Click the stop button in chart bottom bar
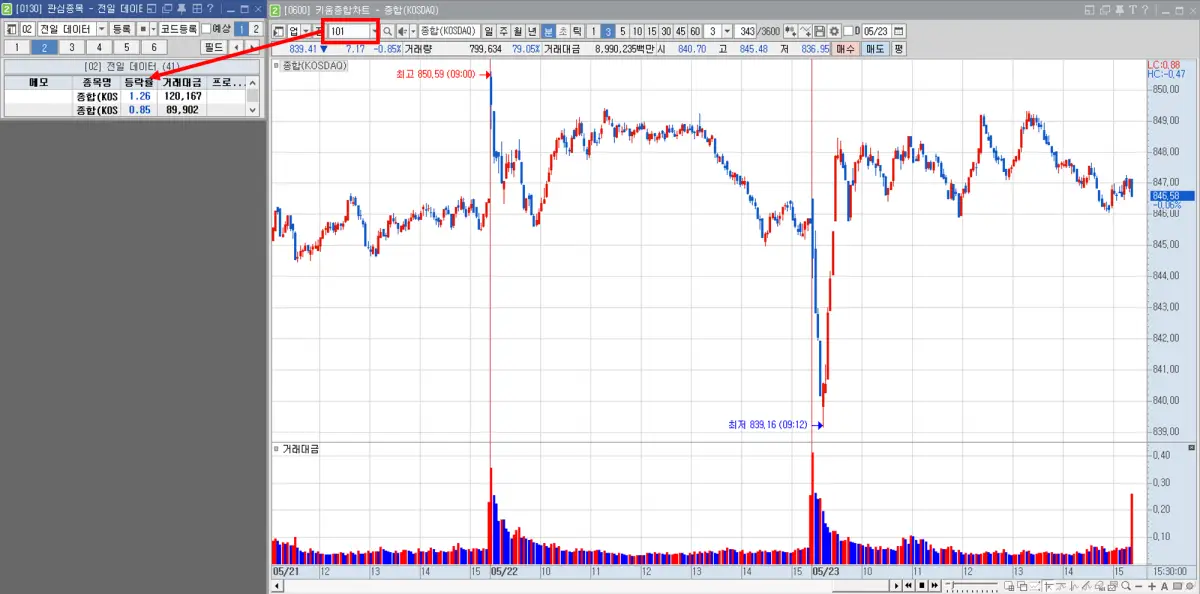This screenshot has width=1200, height=594. [x=921, y=586]
